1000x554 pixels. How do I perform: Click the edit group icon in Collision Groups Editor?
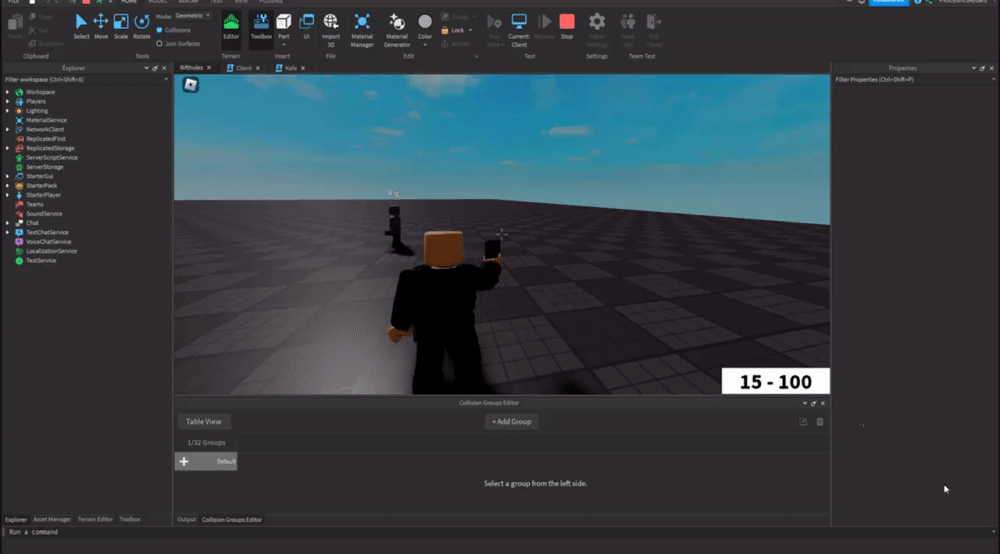[x=803, y=422]
